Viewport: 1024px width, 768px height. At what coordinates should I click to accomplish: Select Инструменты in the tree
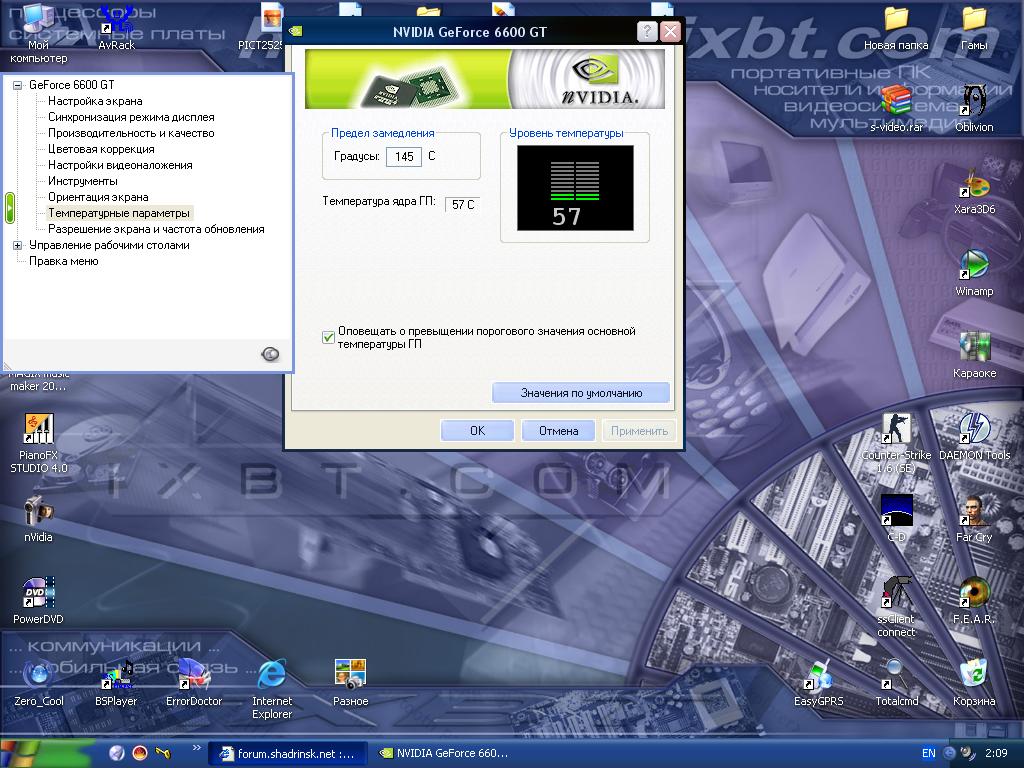(x=83, y=181)
